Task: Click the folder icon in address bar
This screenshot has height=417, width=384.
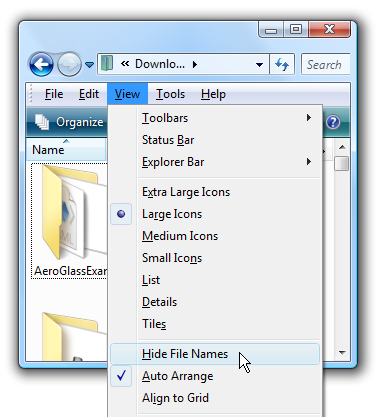Action: coord(107,63)
